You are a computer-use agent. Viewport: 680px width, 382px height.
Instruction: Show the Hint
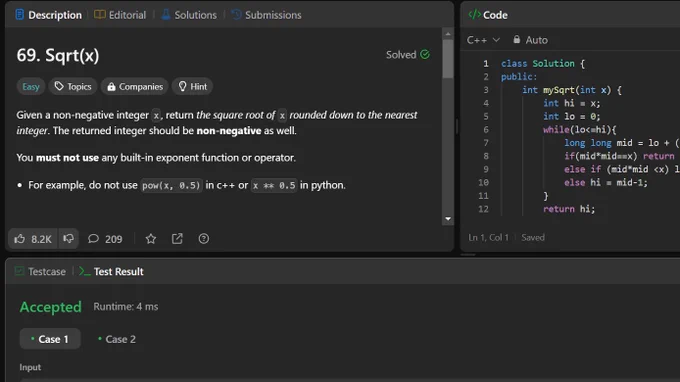pyautogui.click(x=193, y=86)
